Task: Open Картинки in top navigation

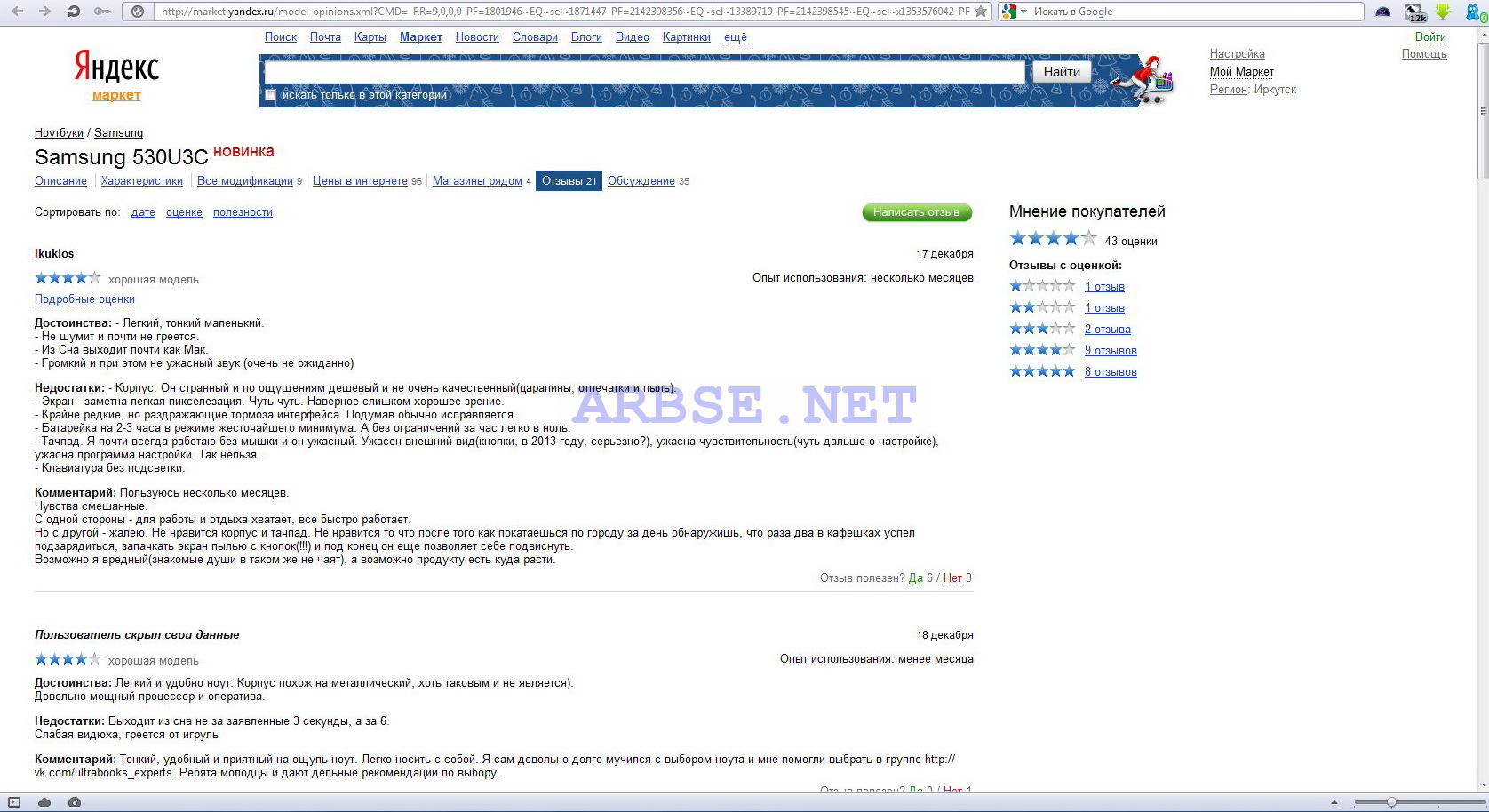Action: click(686, 37)
